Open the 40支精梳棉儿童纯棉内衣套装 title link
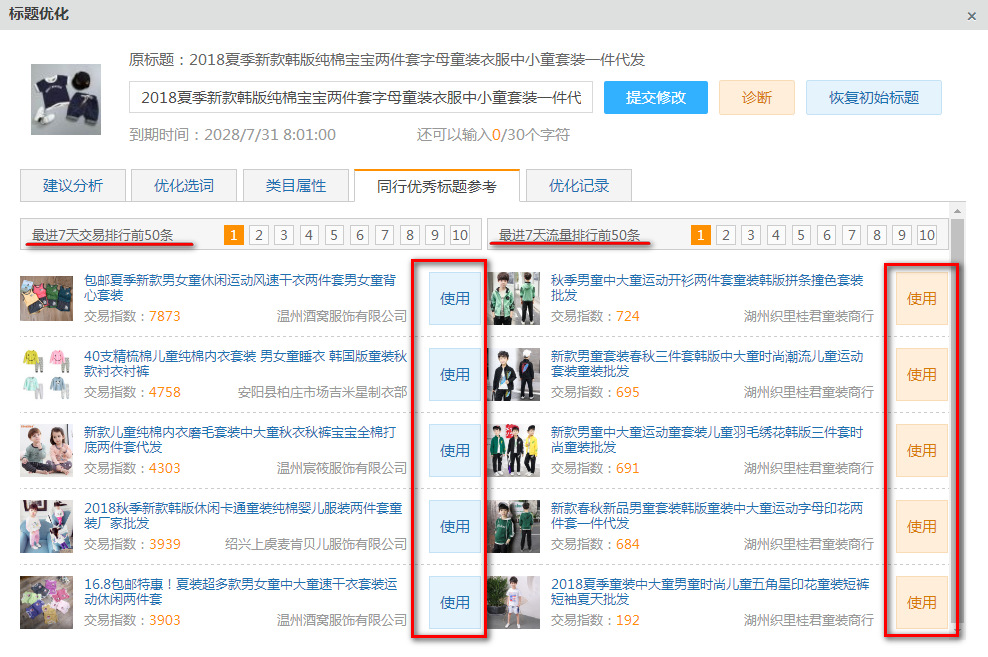The width and height of the screenshot is (988, 657). click(x=245, y=363)
